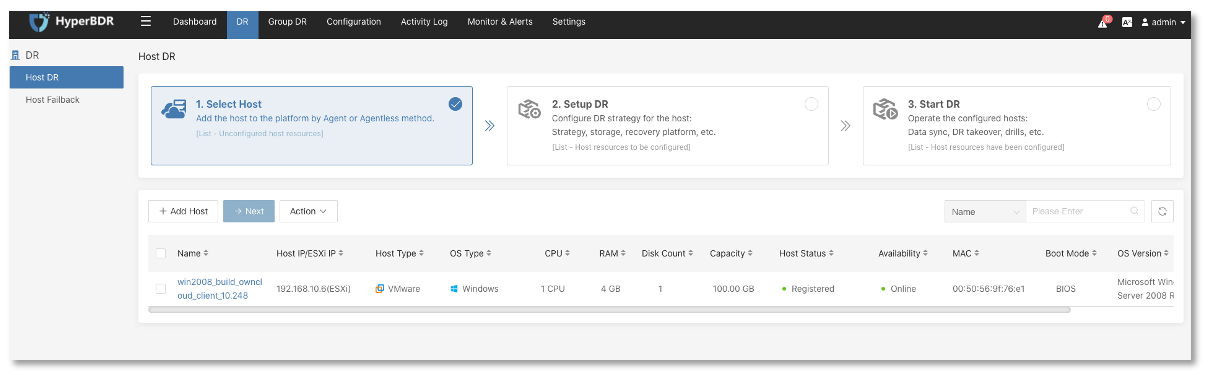Screen dimensions: 1216x375
Task: Click the Select Host cloud-server icon
Action: click(x=174, y=110)
